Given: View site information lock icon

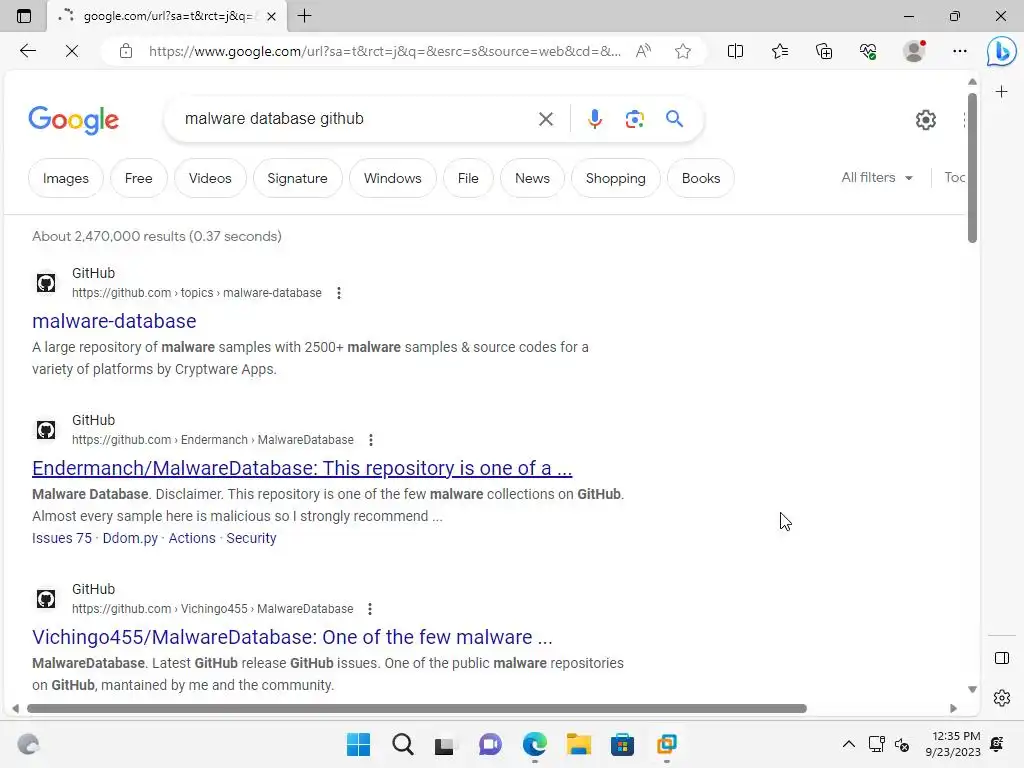Looking at the screenshot, I should (x=126, y=51).
